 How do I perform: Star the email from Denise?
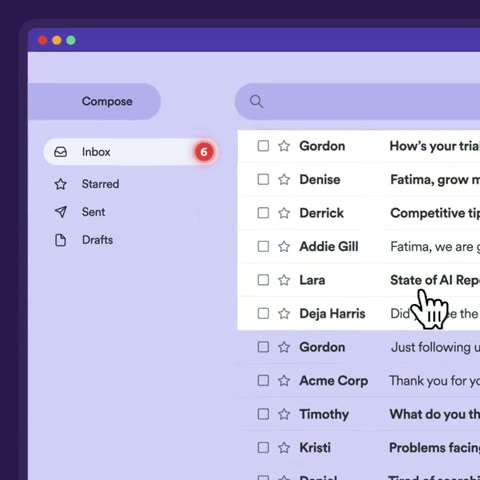pyautogui.click(x=284, y=179)
